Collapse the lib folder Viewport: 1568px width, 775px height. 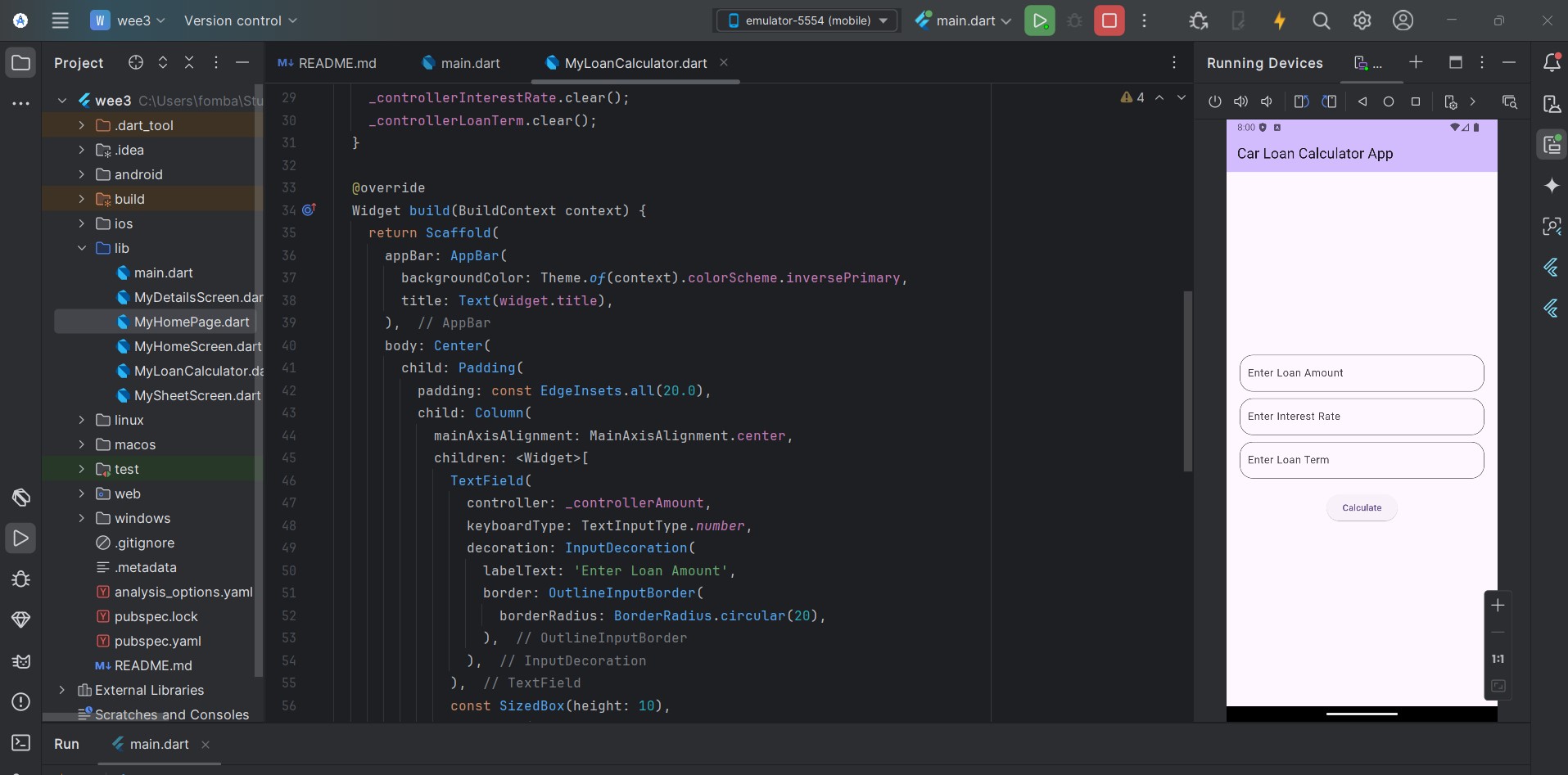(81, 248)
